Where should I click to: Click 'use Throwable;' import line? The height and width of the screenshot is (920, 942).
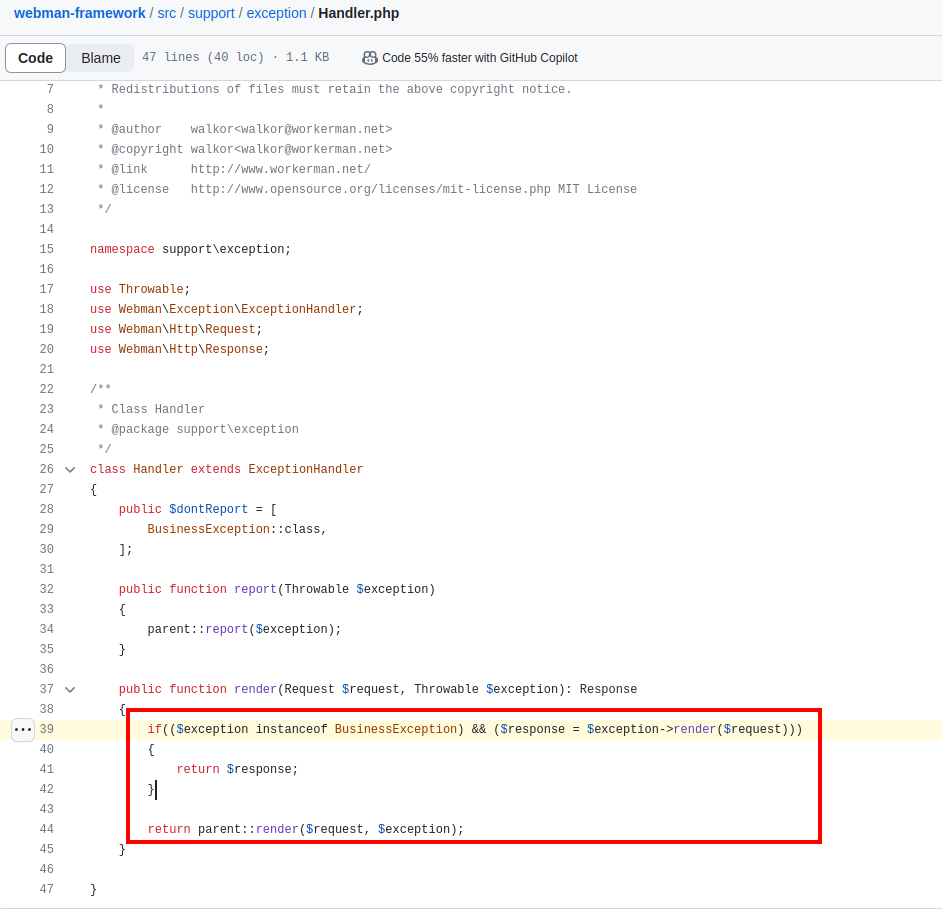pos(140,289)
